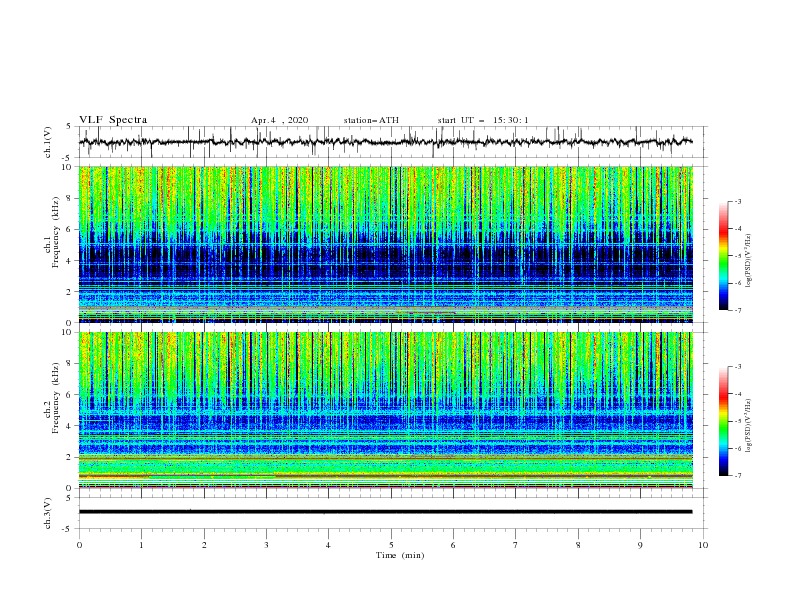Click the "-3" label on ch.1 color bar
The image size is (792, 612).
(x=738, y=201)
